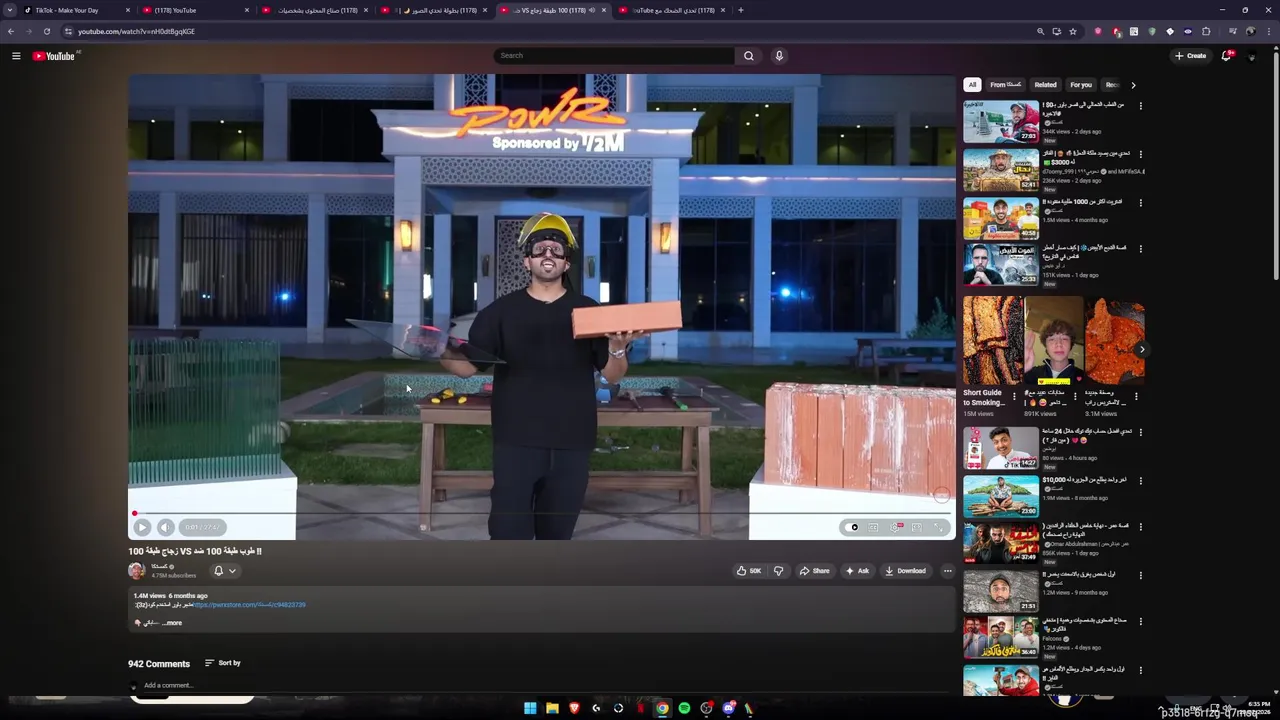The width and height of the screenshot is (1280, 720).
Task: Focus the YouTube search box
Action: tap(615, 56)
